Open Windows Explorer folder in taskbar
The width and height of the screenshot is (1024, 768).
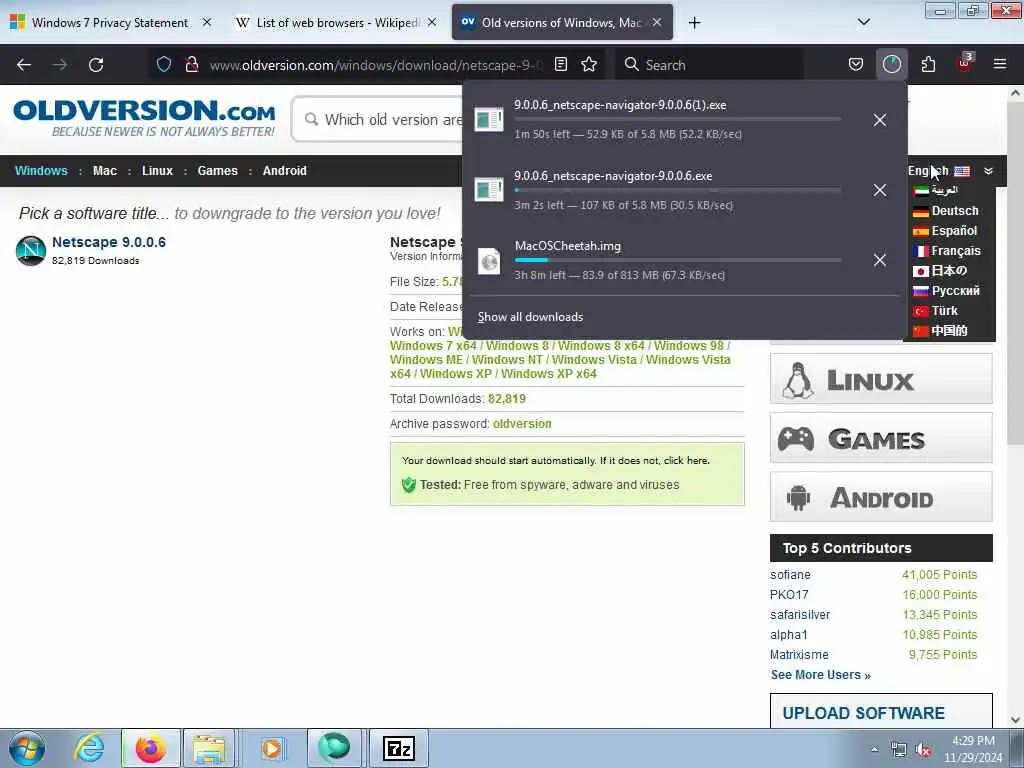click(208, 748)
